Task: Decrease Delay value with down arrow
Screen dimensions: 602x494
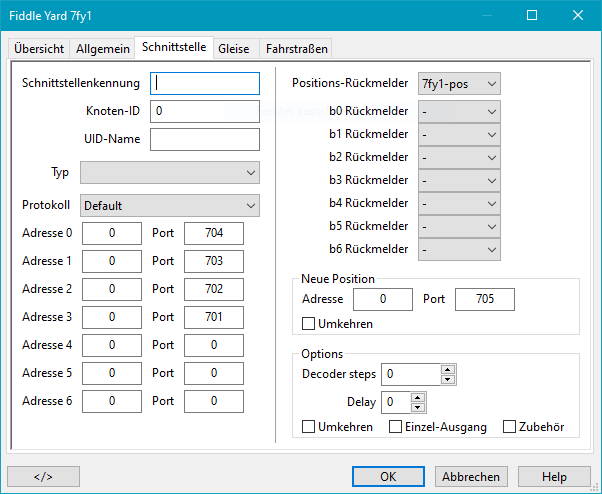Action: click(x=418, y=408)
